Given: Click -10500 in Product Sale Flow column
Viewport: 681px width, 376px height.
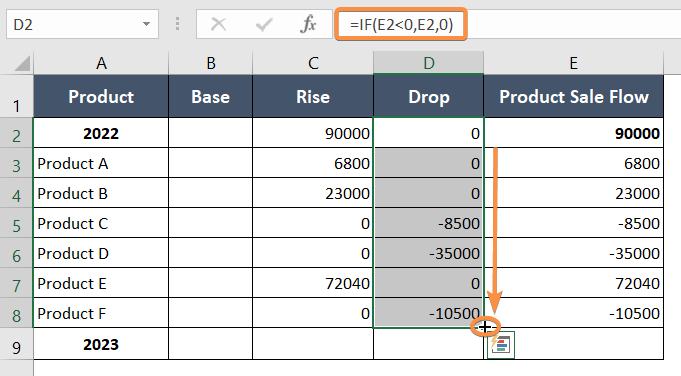Looking at the screenshot, I should point(574,313).
